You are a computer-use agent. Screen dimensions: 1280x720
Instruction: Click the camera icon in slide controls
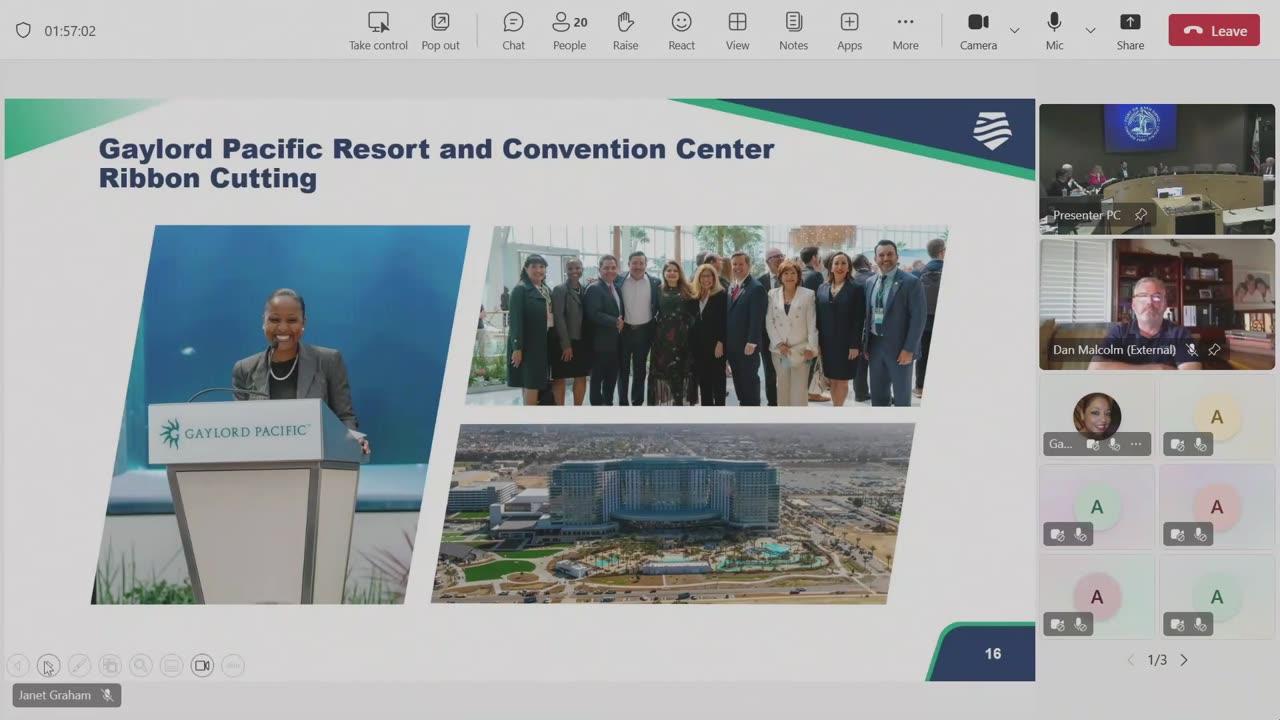point(202,665)
